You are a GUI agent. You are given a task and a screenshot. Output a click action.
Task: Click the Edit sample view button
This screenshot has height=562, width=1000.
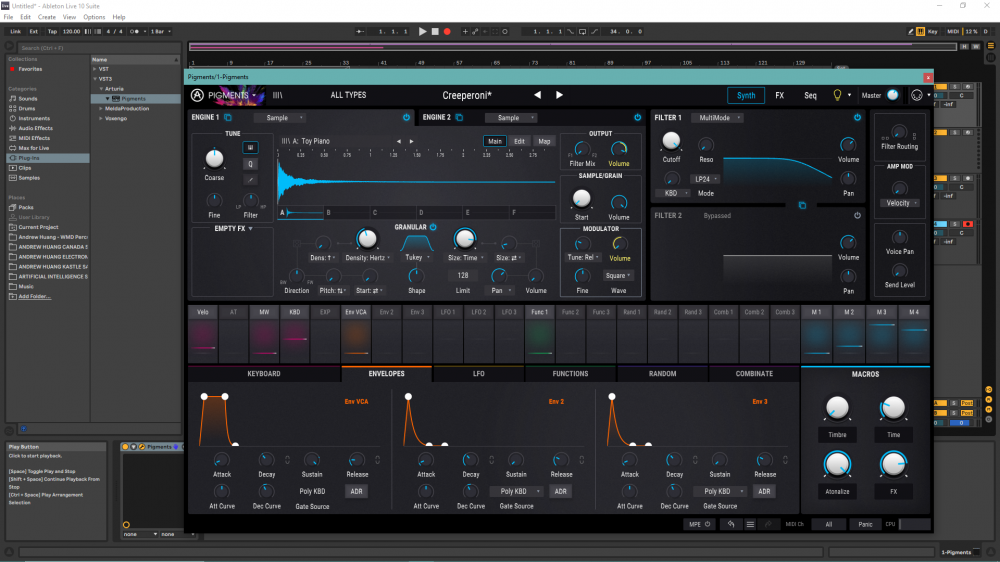click(x=519, y=142)
